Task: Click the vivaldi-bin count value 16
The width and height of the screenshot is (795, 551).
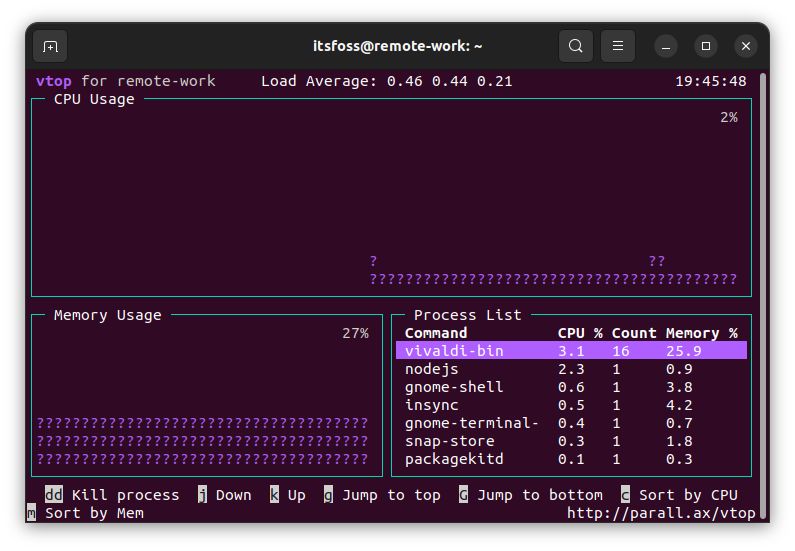Action: [x=621, y=351]
